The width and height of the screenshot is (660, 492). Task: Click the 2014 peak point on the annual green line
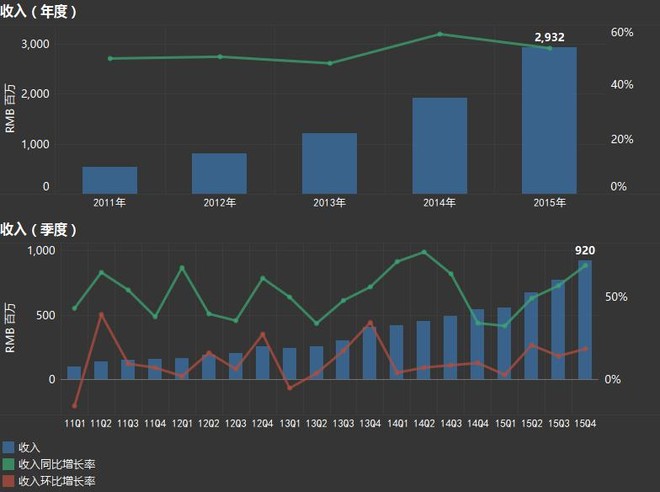coord(440,34)
